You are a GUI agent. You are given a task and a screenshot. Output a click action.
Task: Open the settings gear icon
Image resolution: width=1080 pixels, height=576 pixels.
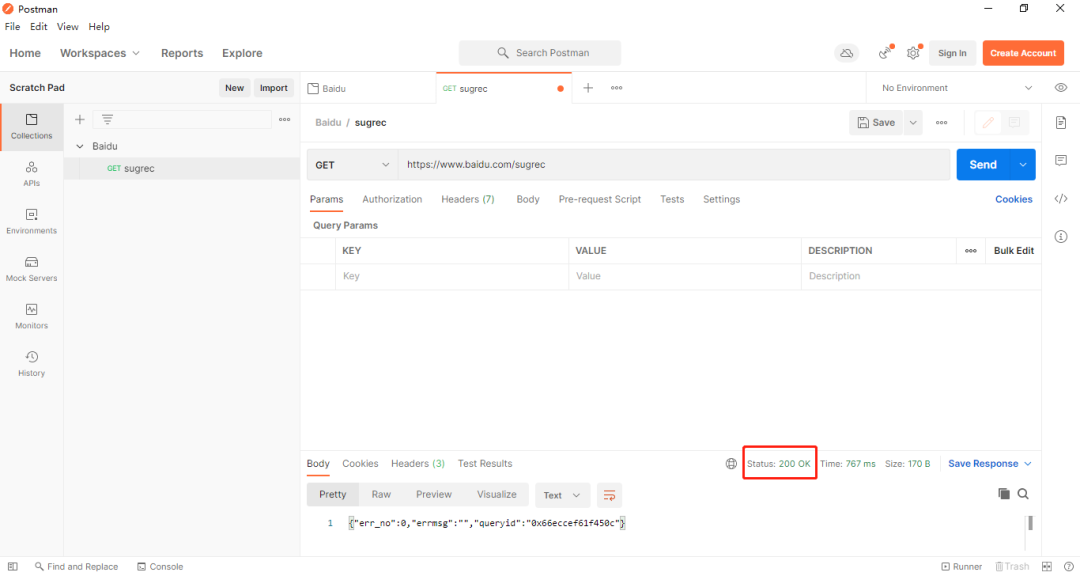click(913, 53)
